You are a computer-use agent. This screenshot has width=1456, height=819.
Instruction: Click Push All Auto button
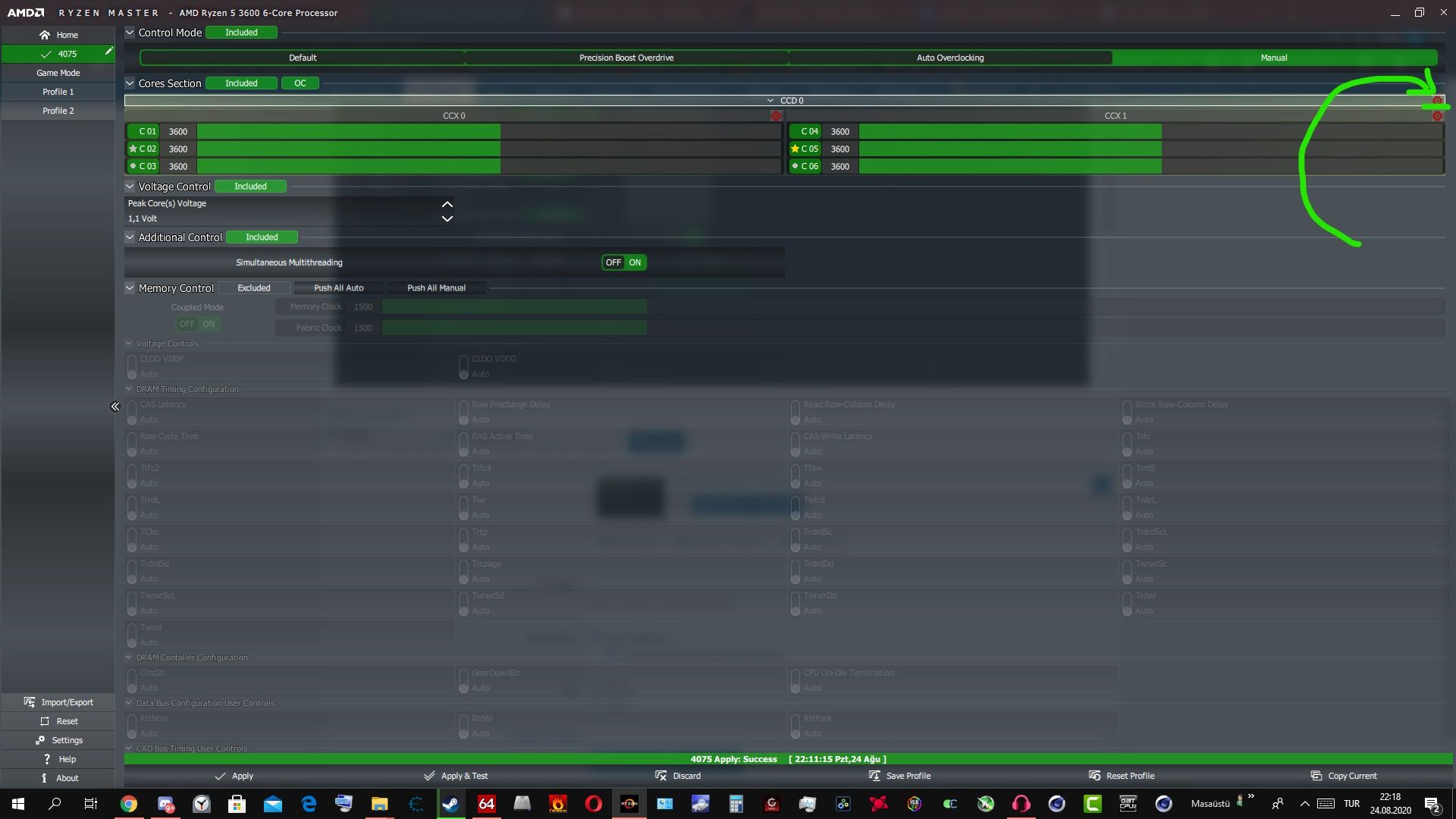(x=338, y=288)
